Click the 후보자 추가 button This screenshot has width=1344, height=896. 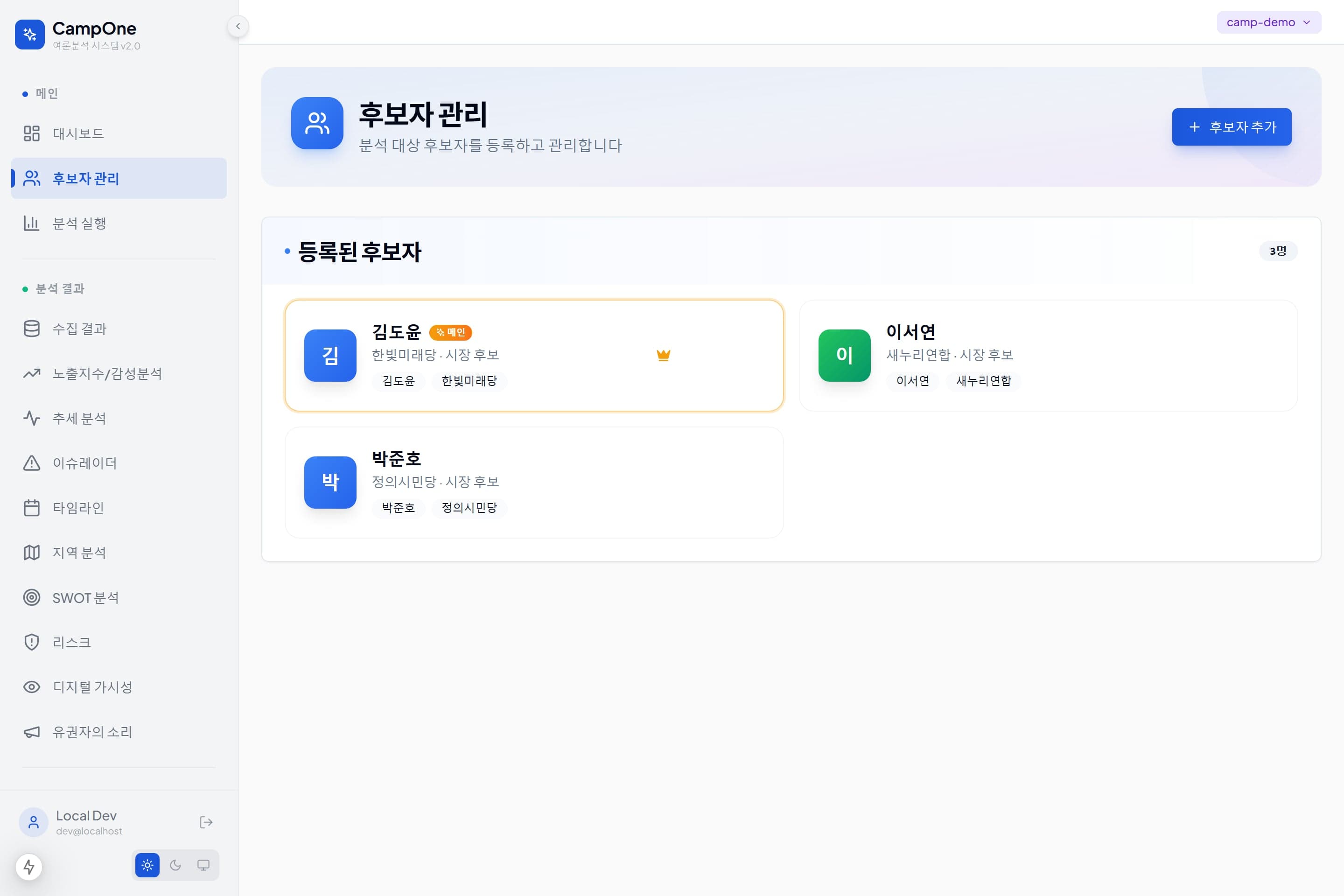(x=1232, y=127)
